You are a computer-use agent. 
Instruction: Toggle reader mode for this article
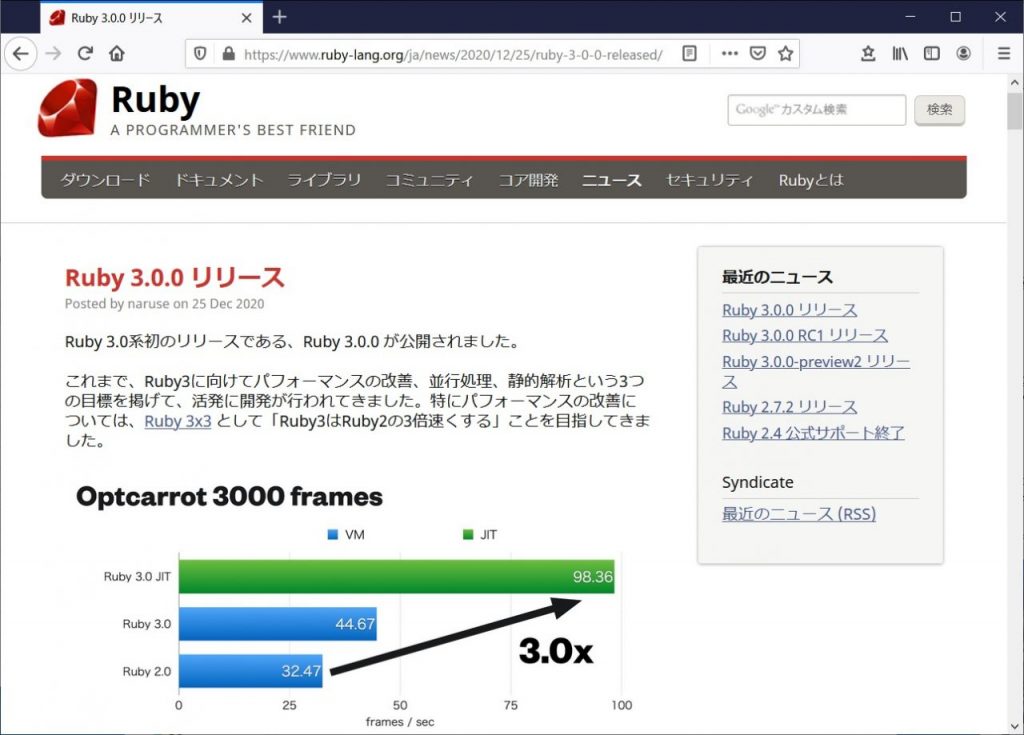[689, 54]
